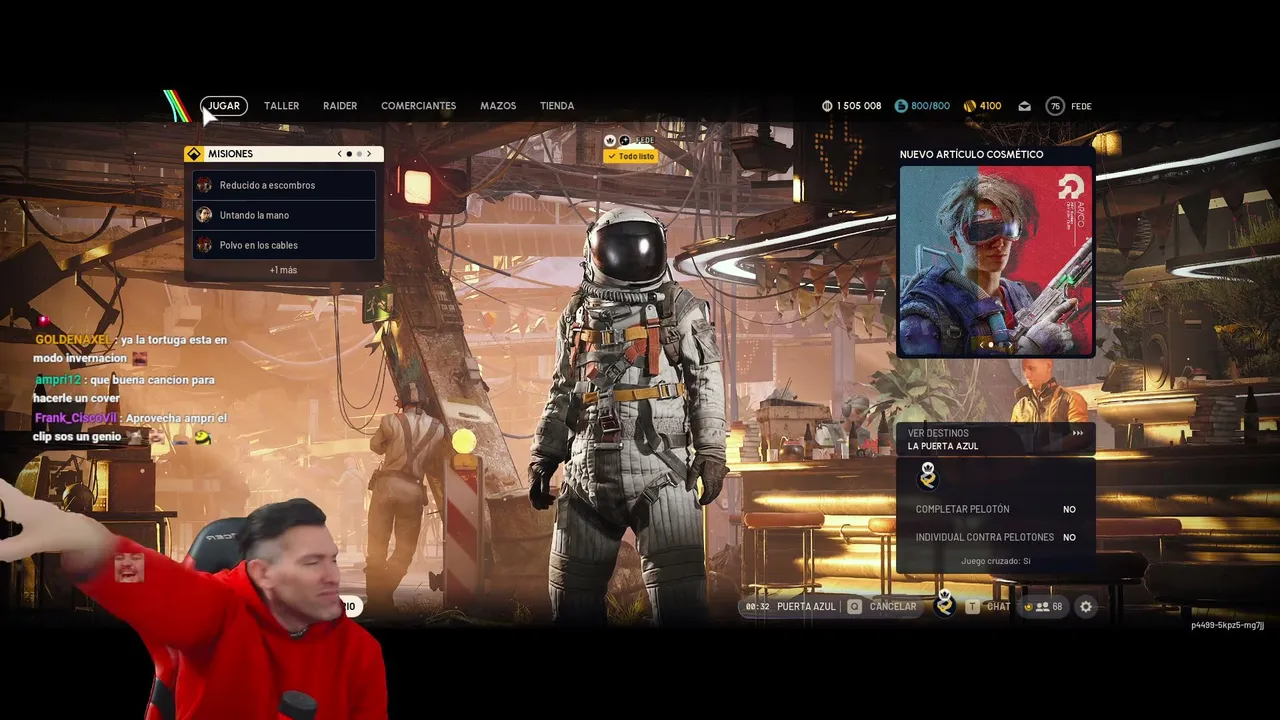Viewport: 1280px width, 720px height.
Task: Click the level 75 badge
Action: pos(1055,106)
